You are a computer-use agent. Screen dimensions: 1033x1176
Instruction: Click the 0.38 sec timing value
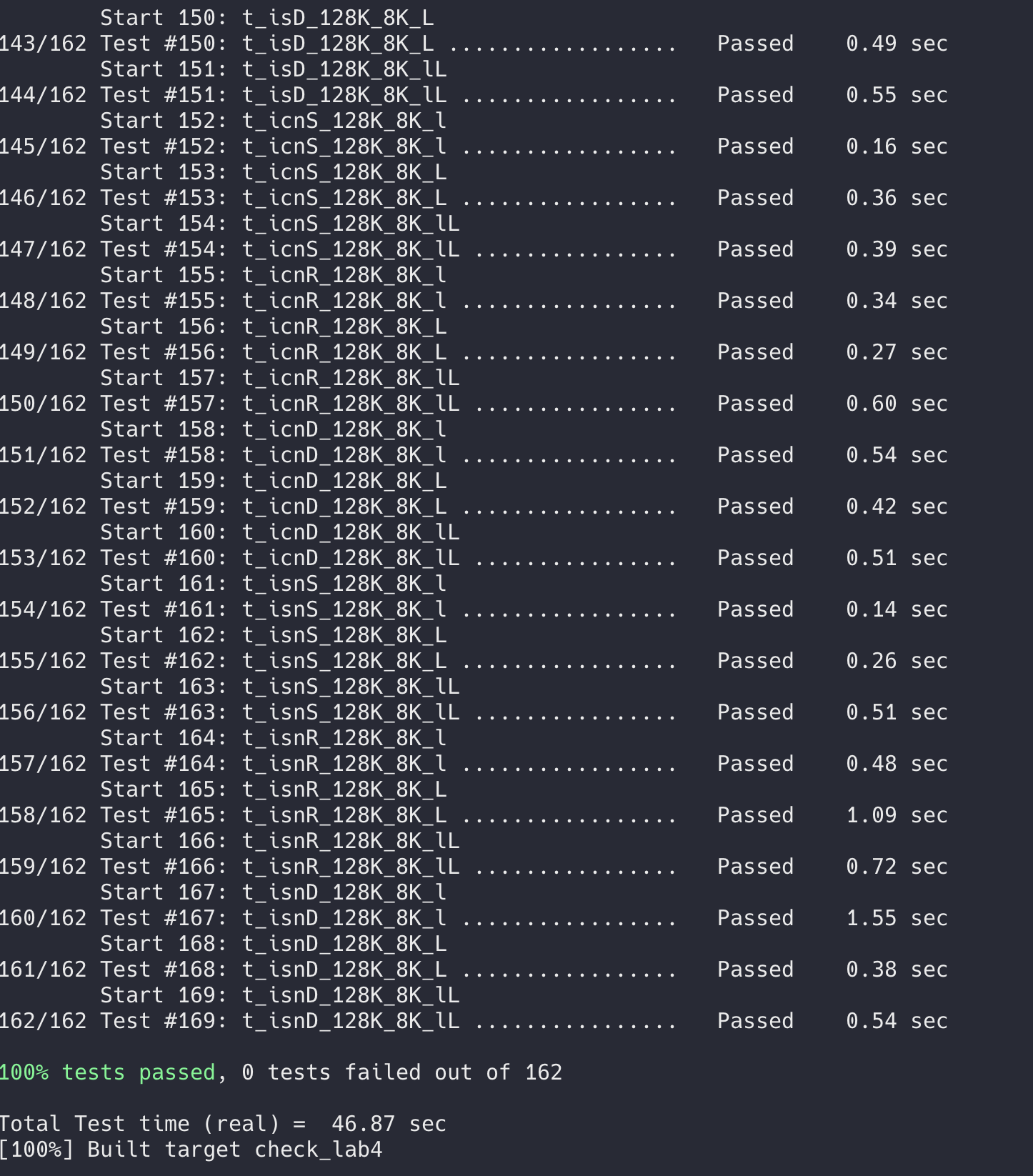897,970
